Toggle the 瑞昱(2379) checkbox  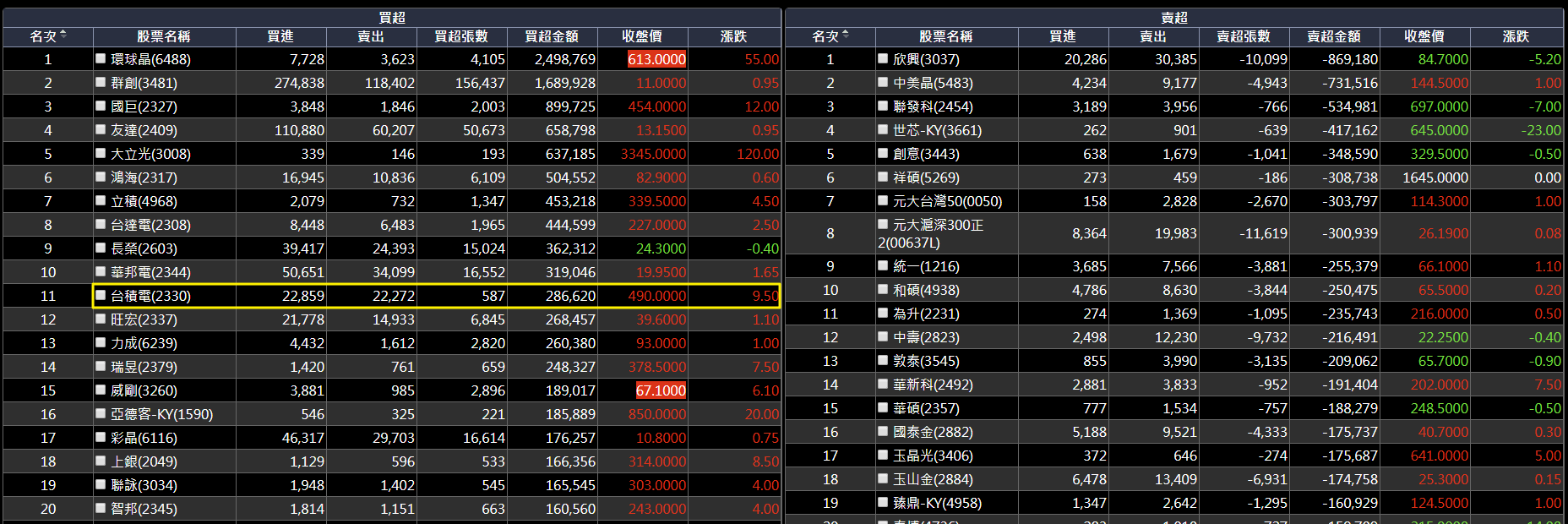click(x=101, y=366)
